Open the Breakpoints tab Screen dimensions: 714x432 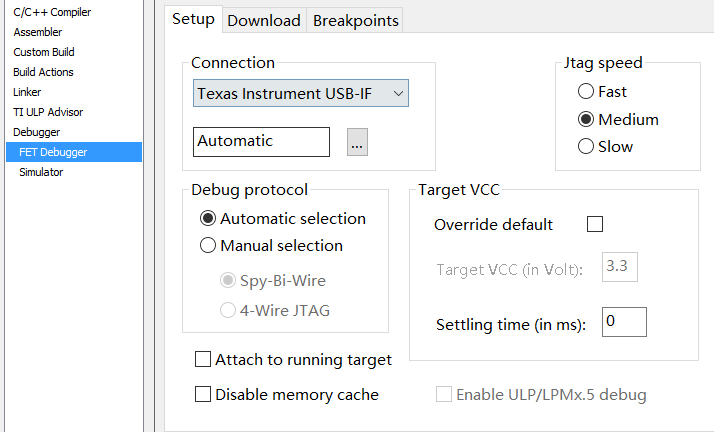(355, 20)
